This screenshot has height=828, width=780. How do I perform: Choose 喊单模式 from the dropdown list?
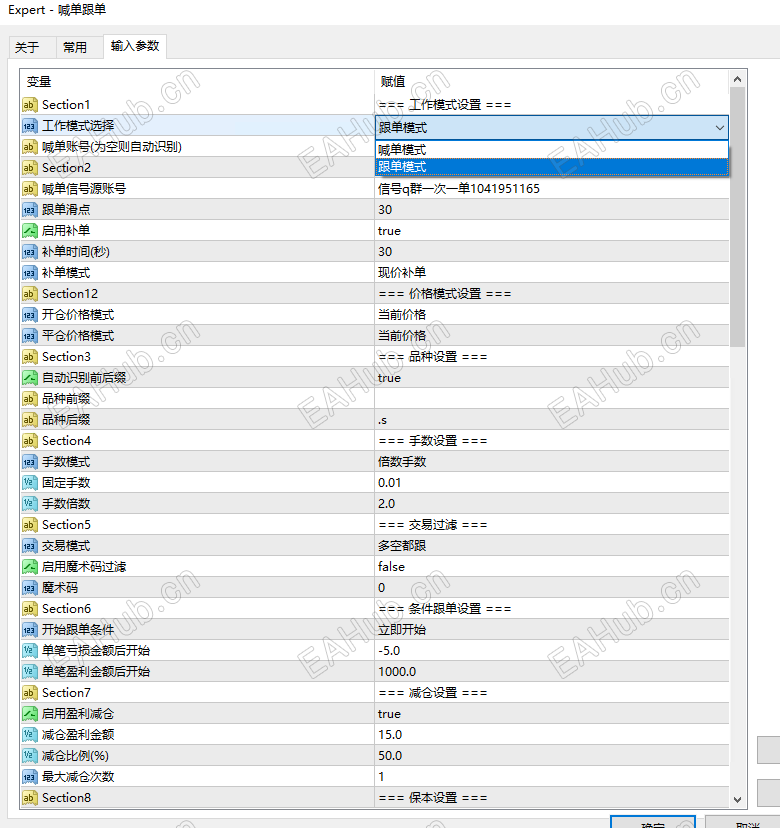(x=552, y=149)
